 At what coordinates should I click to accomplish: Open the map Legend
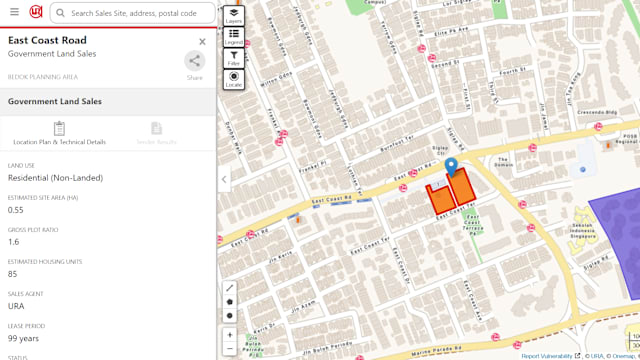coord(234,37)
